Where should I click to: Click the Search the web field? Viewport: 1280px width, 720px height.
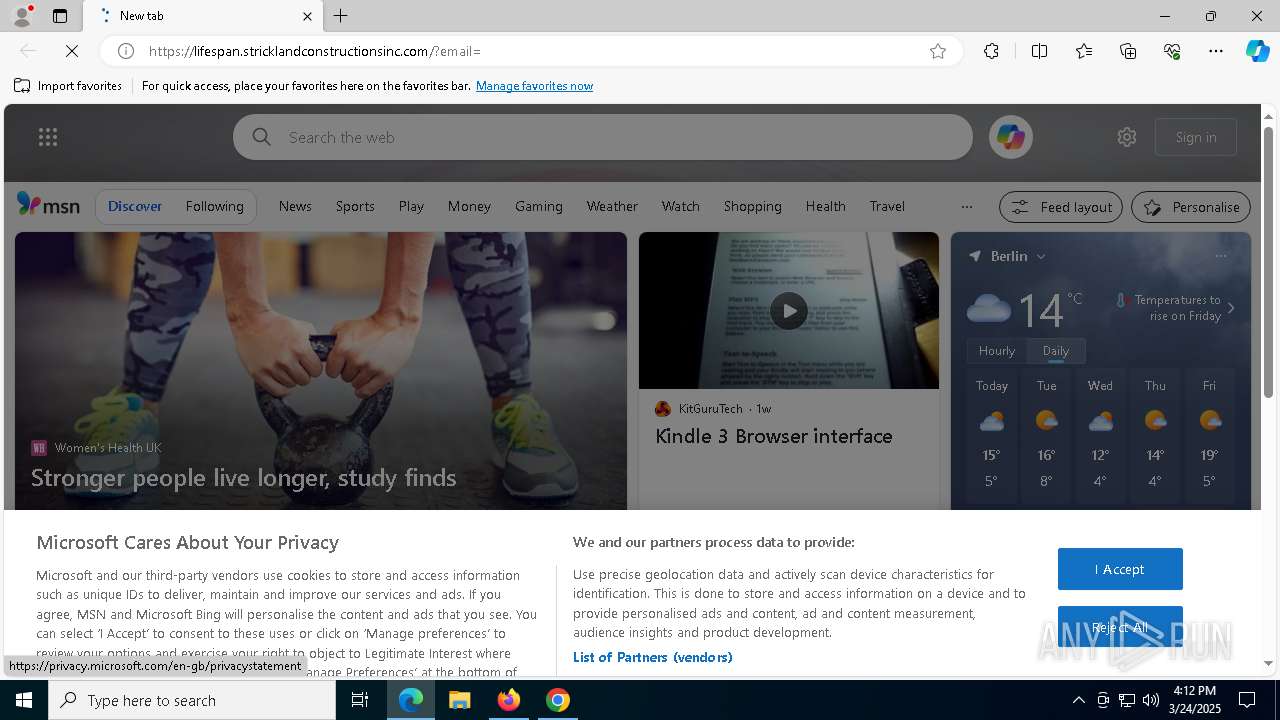(603, 137)
